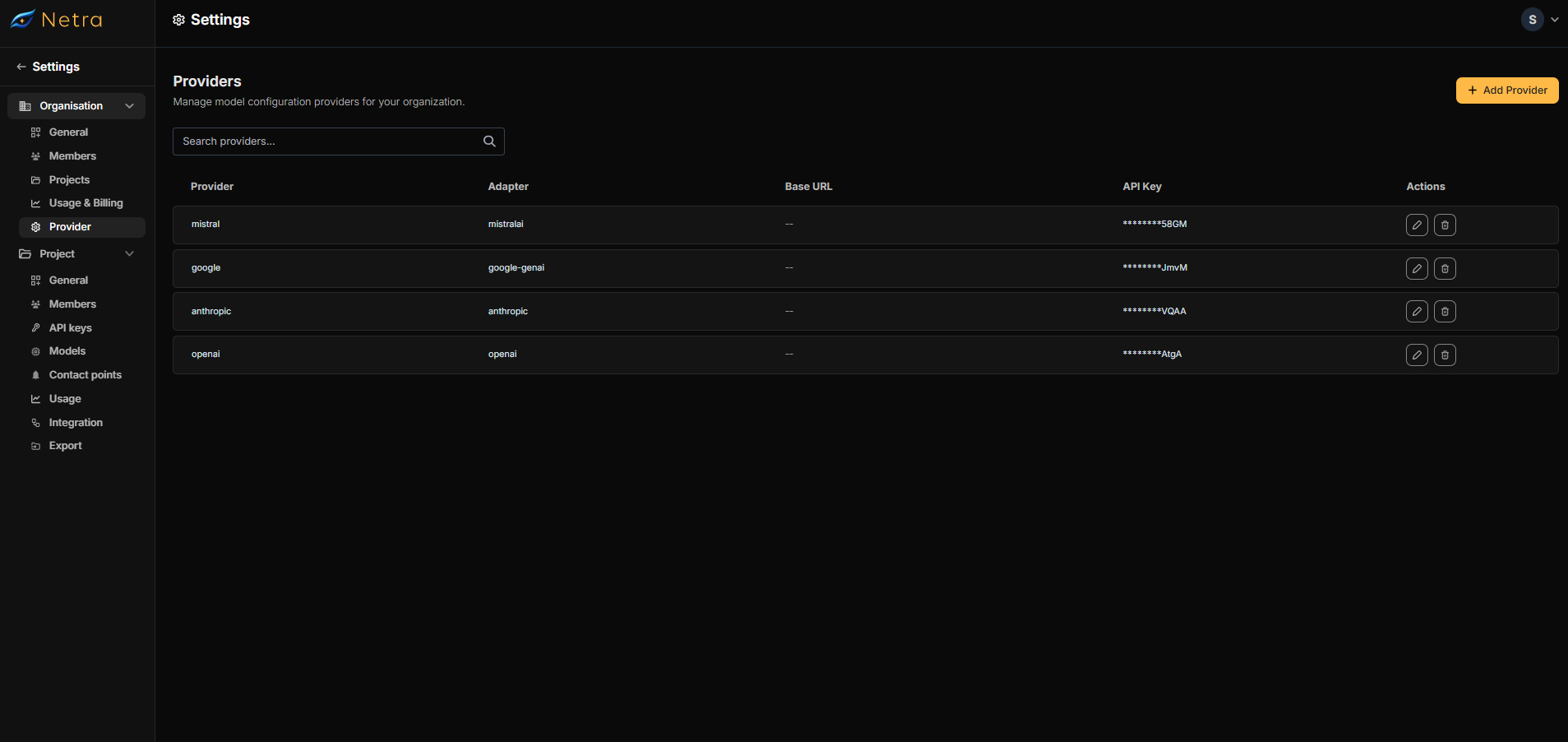Open Integration settings
Viewport: 1568px width, 742px height.
(x=76, y=423)
